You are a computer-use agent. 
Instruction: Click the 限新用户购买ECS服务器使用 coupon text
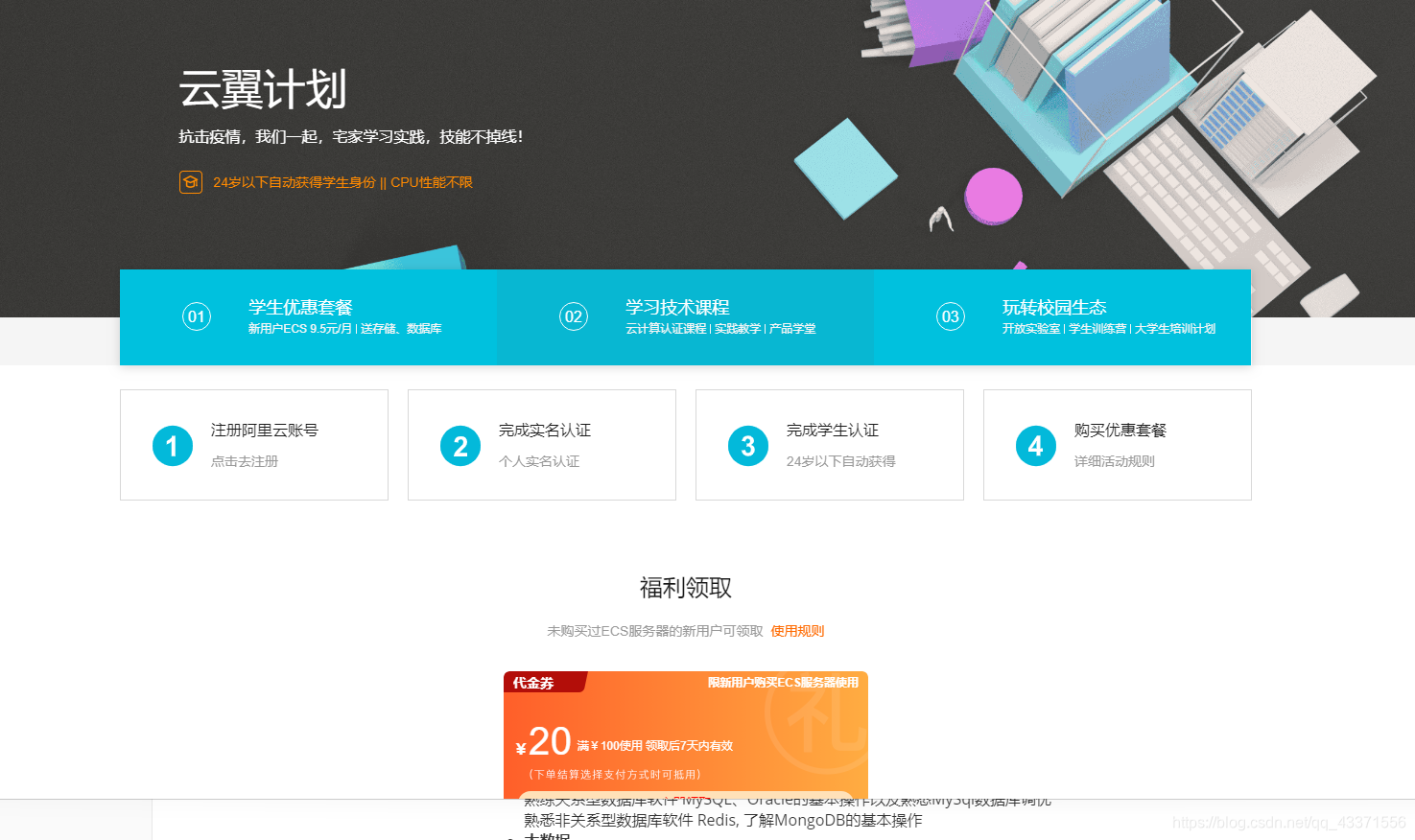click(783, 683)
